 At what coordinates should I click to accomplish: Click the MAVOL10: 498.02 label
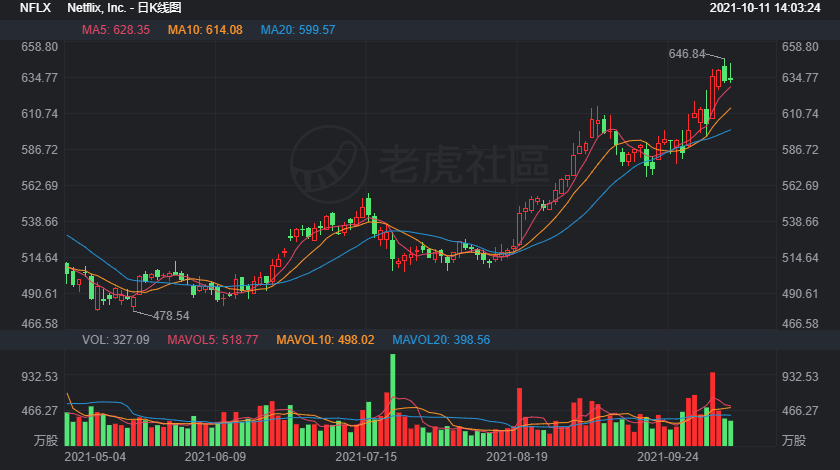click(x=325, y=340)
